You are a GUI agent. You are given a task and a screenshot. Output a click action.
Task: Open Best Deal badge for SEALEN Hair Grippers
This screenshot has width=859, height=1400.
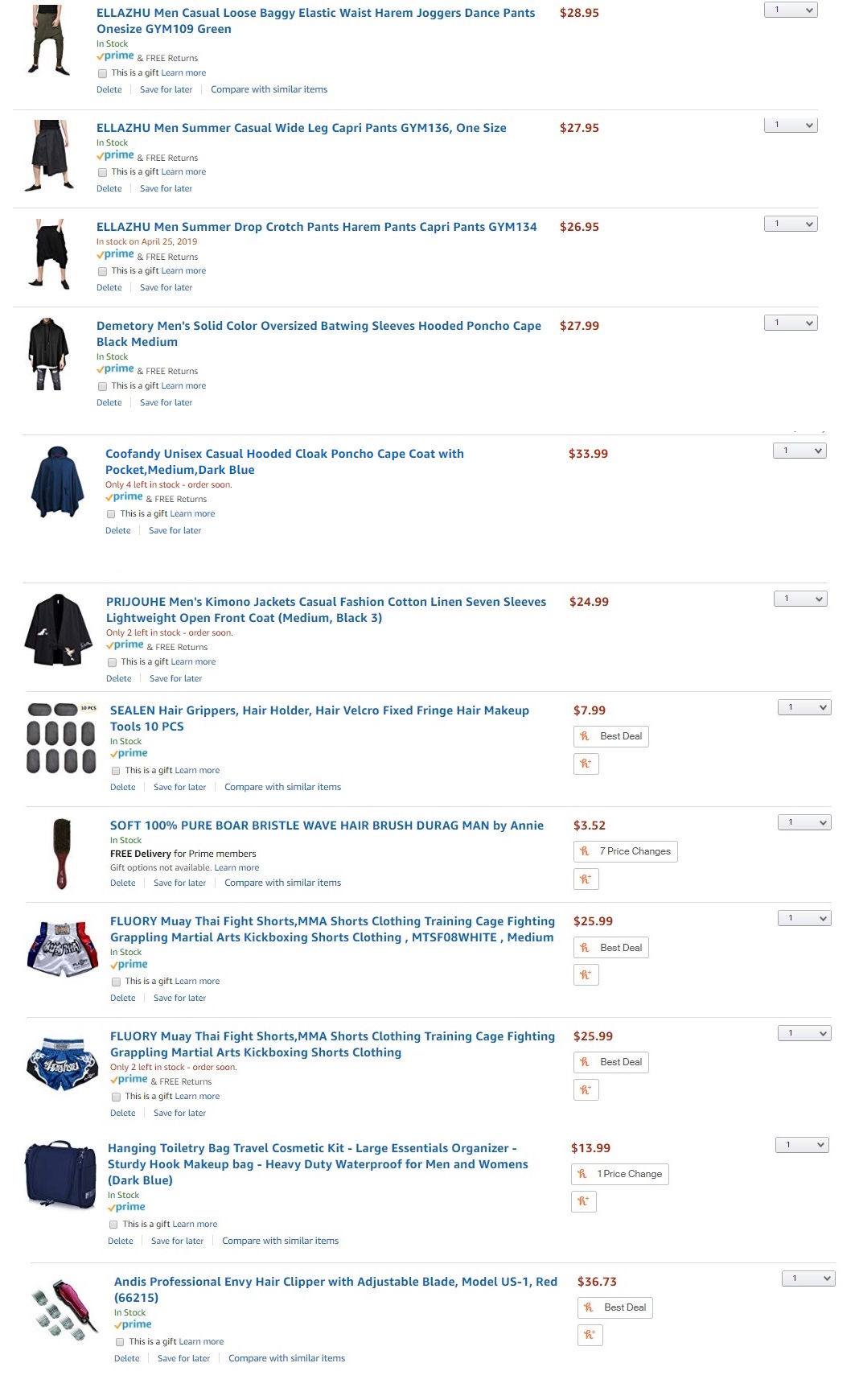coord(611,736)
